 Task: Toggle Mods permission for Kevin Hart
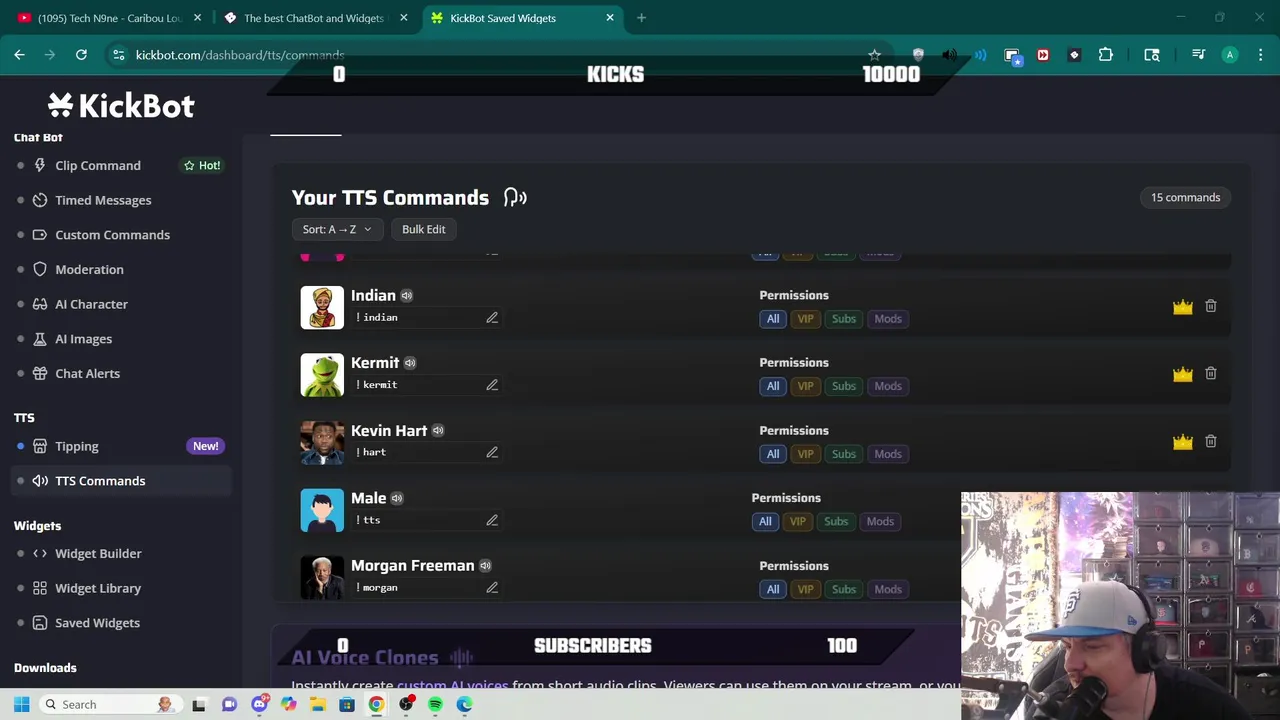click(888, 454)
